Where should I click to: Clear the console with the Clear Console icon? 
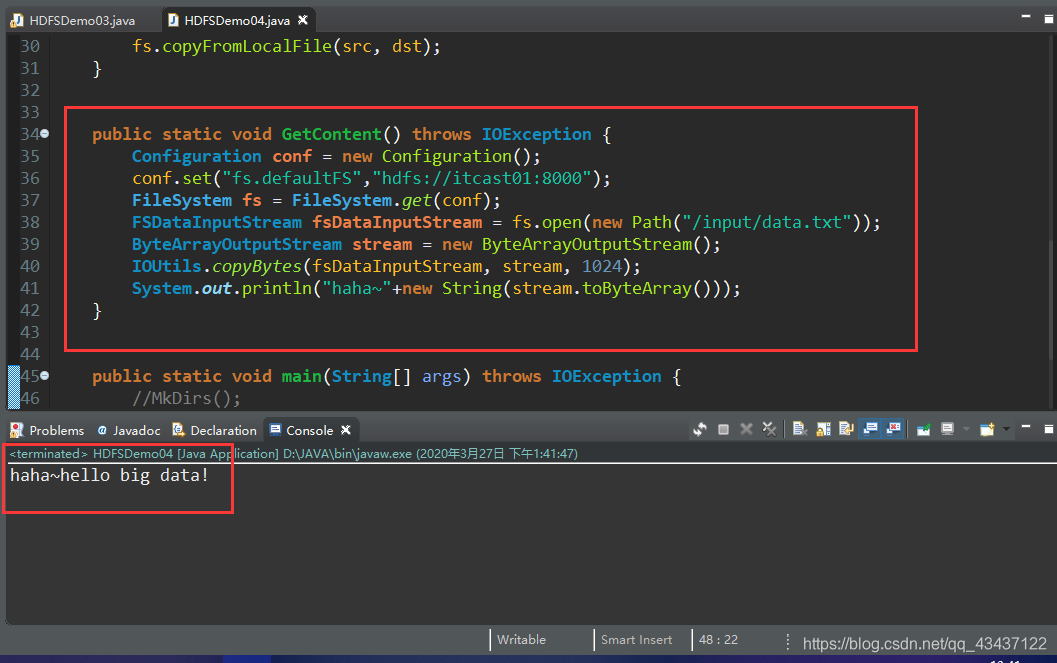pyautogui.click(x=800, y=429)
